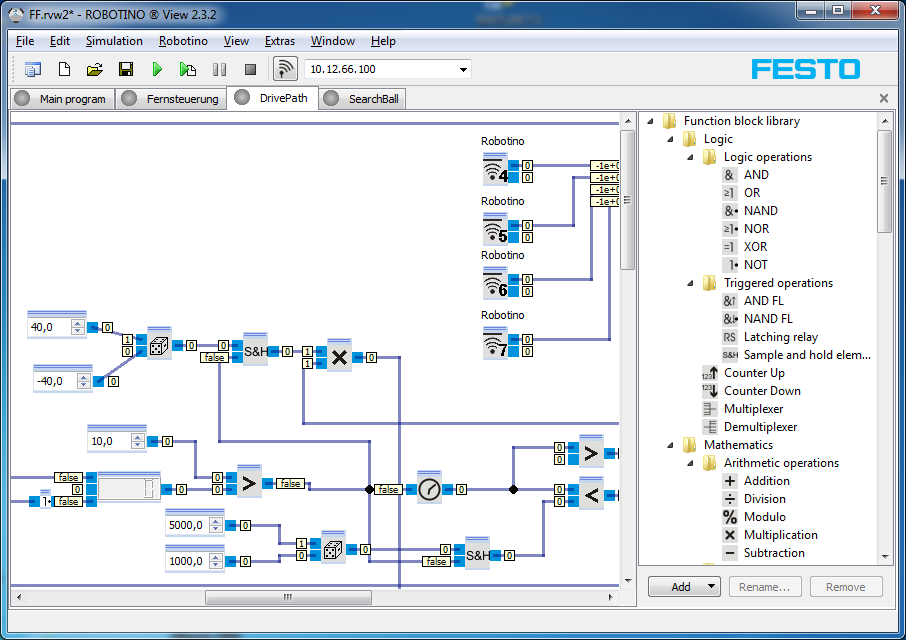Open the Edit menu
The height and width of the screenshot is (640, 906).
(x=60, y=41)
